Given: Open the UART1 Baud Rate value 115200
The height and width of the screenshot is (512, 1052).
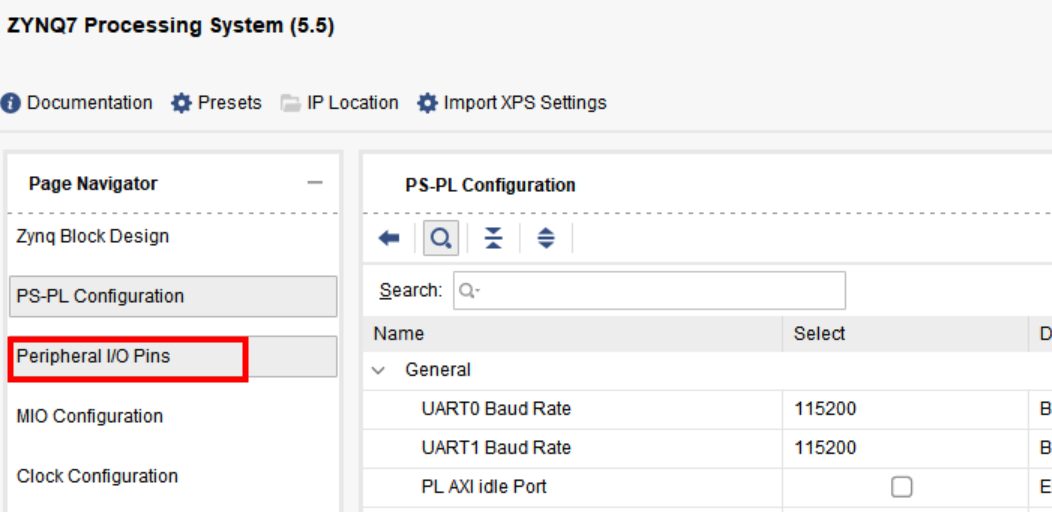Looking at the screenshot, I should (825, 448).
